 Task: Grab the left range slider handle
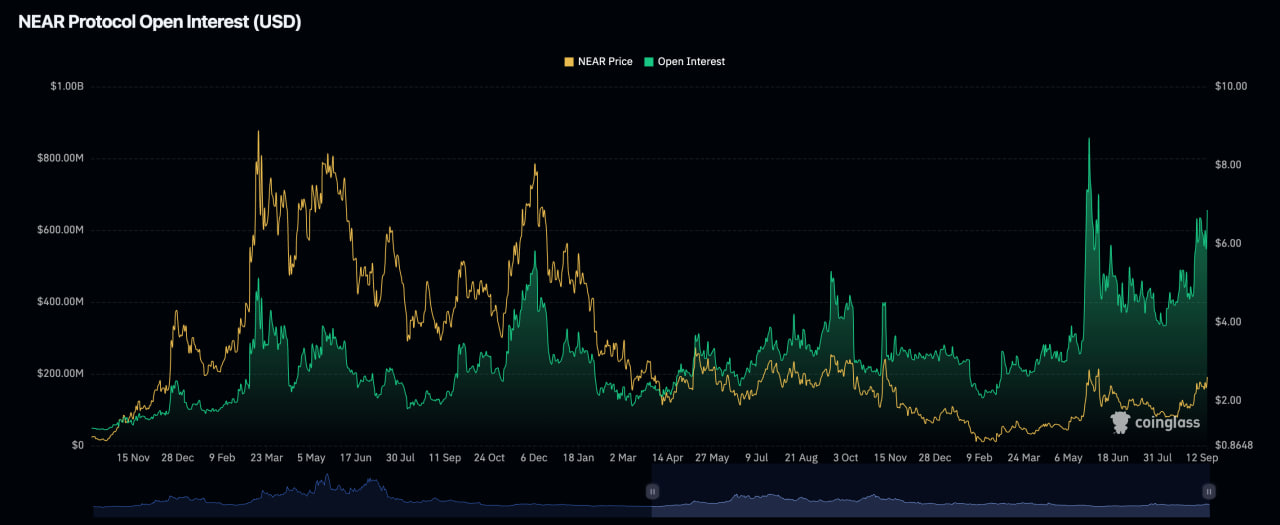pos(652,491)
